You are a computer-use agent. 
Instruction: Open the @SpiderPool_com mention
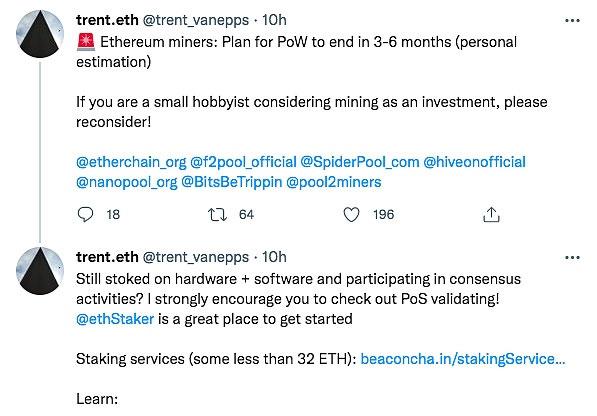point(360,162)
